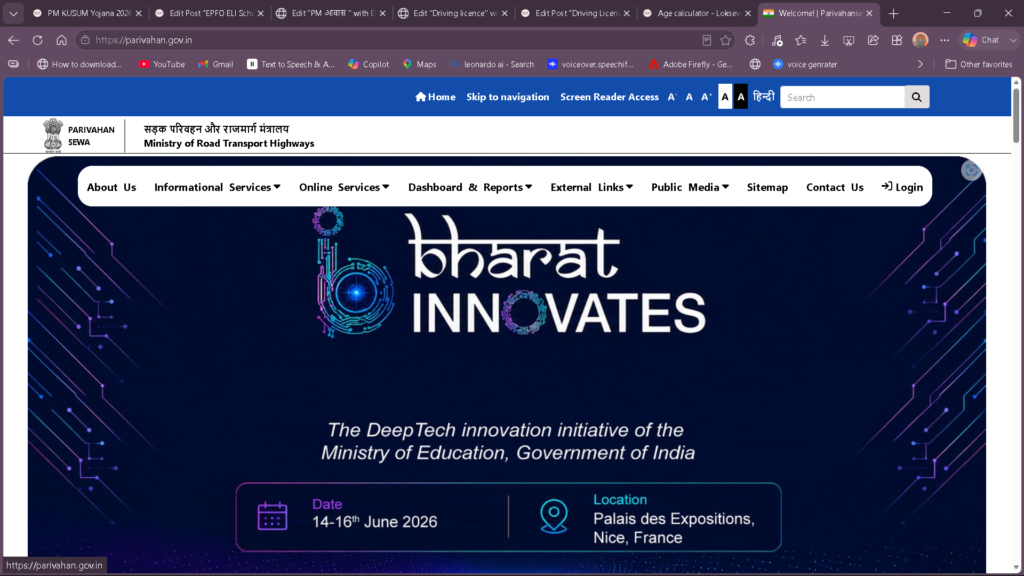Open the media control music note icon
The height and width of the screenshot is (576, 1024).
pyautogui.click(x=776, y=40)
